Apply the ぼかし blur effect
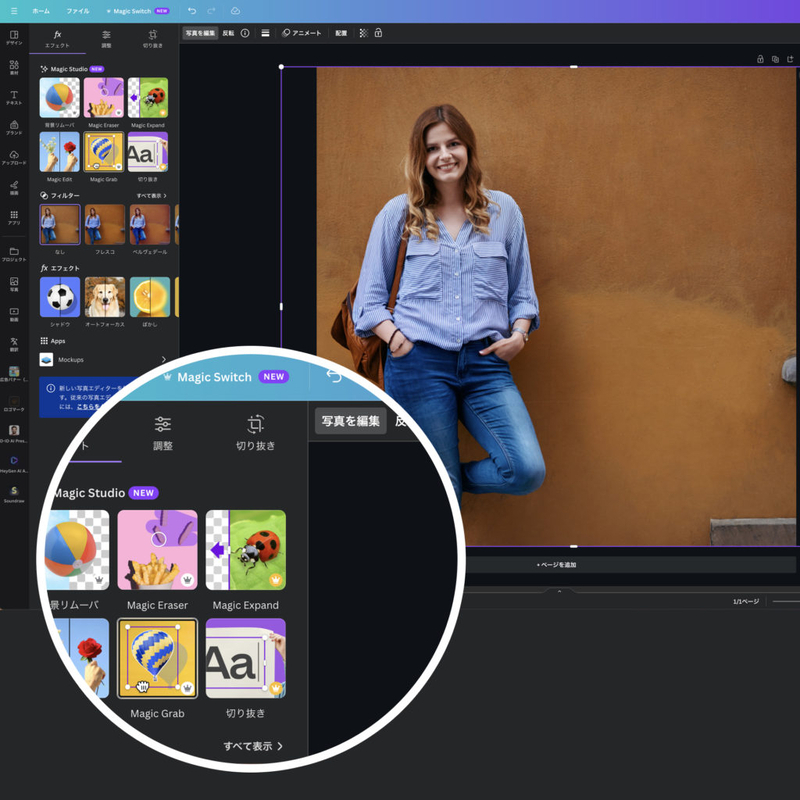Image resolution: width=800 pixels, height=800 pixels. click(149, 297)
